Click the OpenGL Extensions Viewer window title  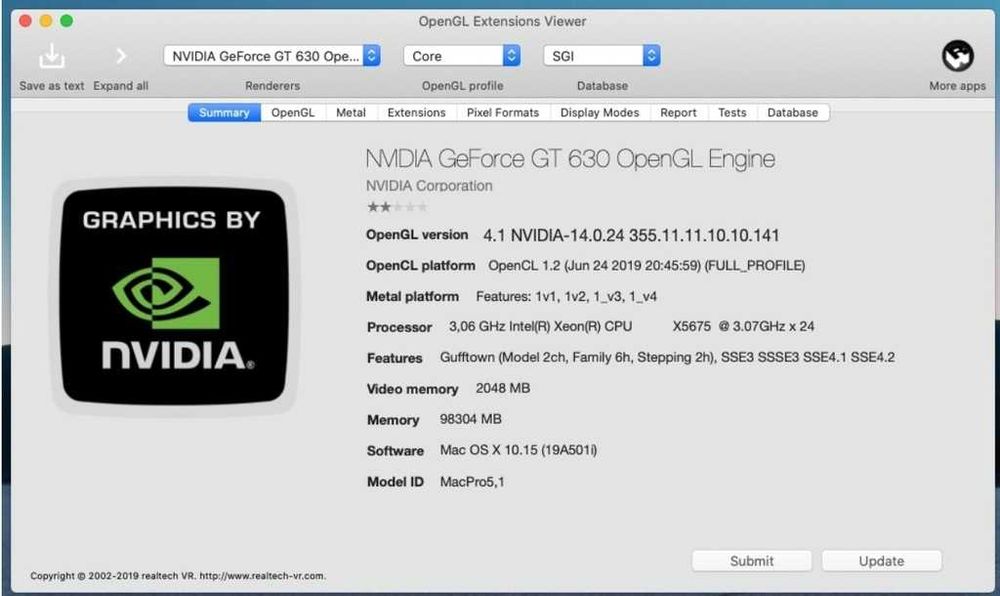tap(502, 21)
